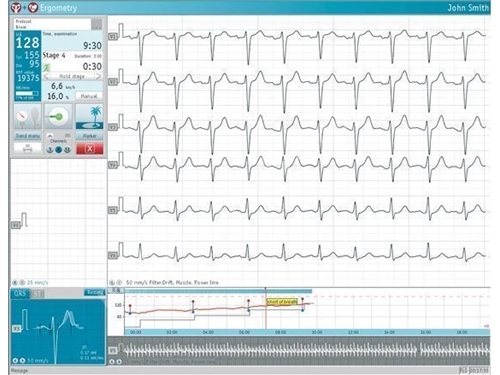Click the lead label in left ECG pane

click(16, 225)
